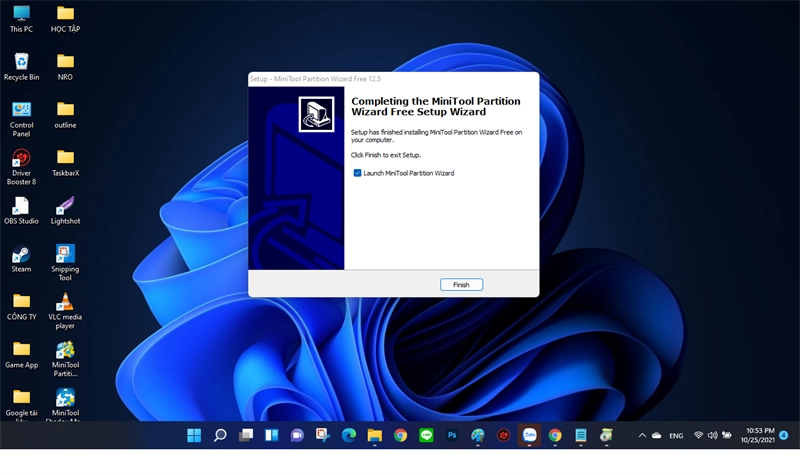Click the setup installer icon in taskbar
Screen dimensions: 800x475
tap(606, 435)
